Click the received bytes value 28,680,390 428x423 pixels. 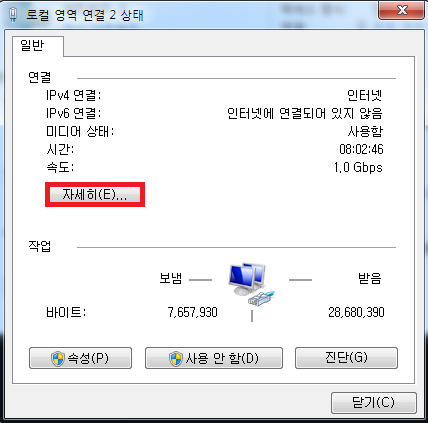tap(356, 312)
